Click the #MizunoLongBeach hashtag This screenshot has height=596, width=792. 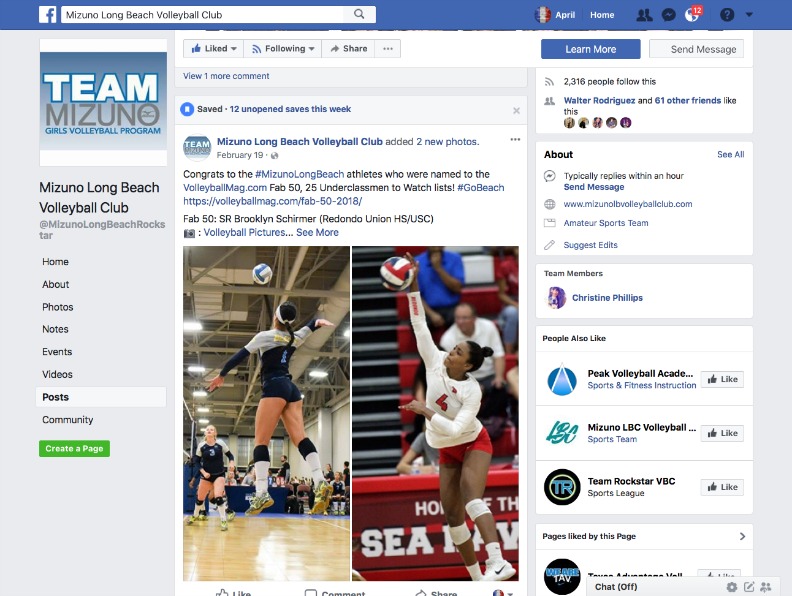pyautogui.click(x=300, y=174)
